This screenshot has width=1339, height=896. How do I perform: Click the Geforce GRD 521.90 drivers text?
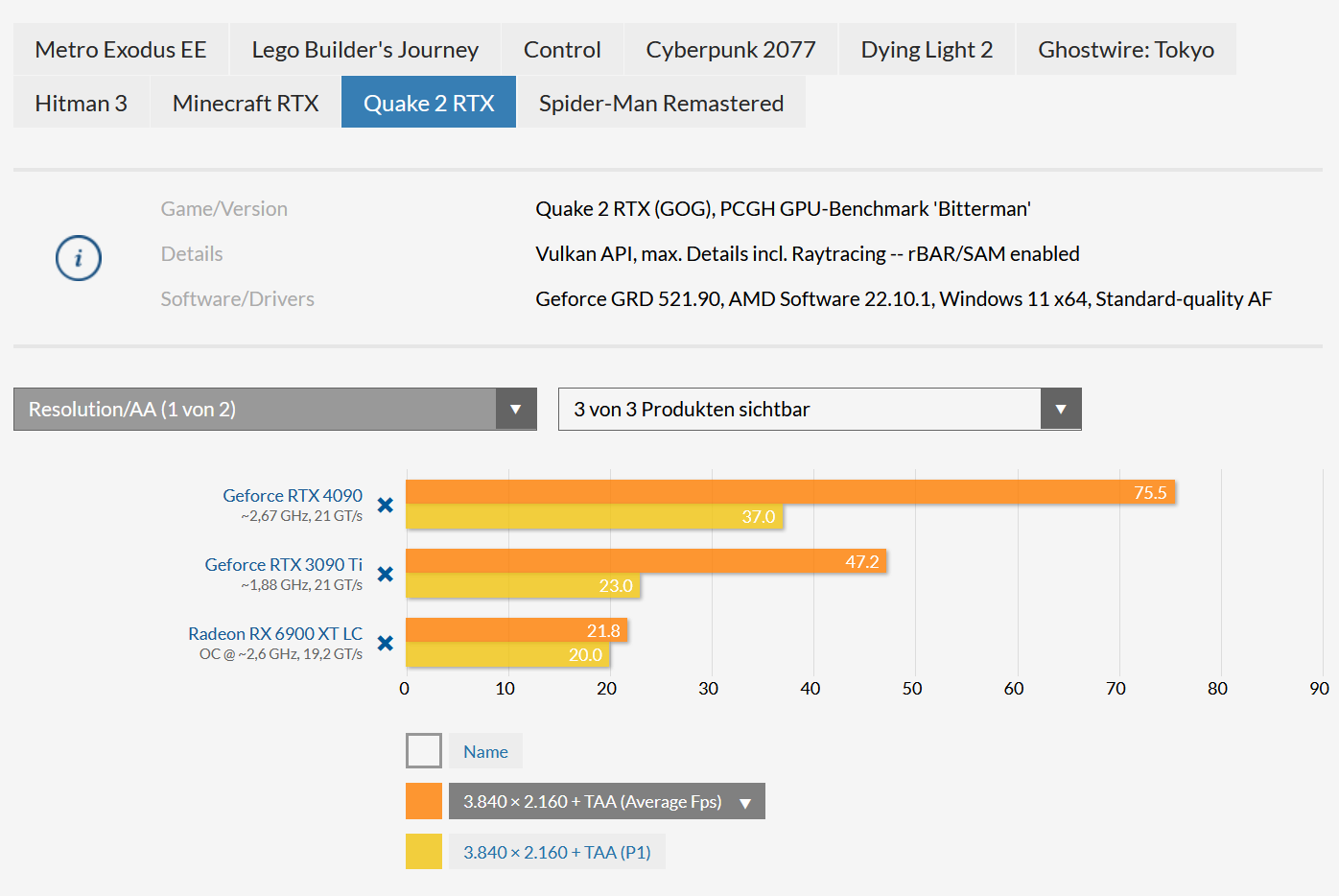coord(904,298)
